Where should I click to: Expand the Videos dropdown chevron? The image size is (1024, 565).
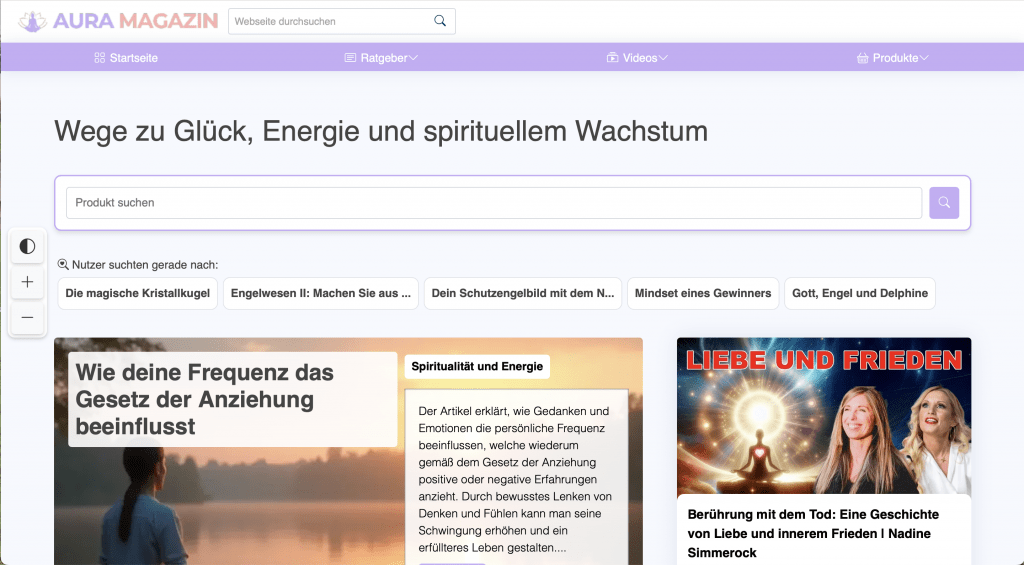[x=663, y=58]
